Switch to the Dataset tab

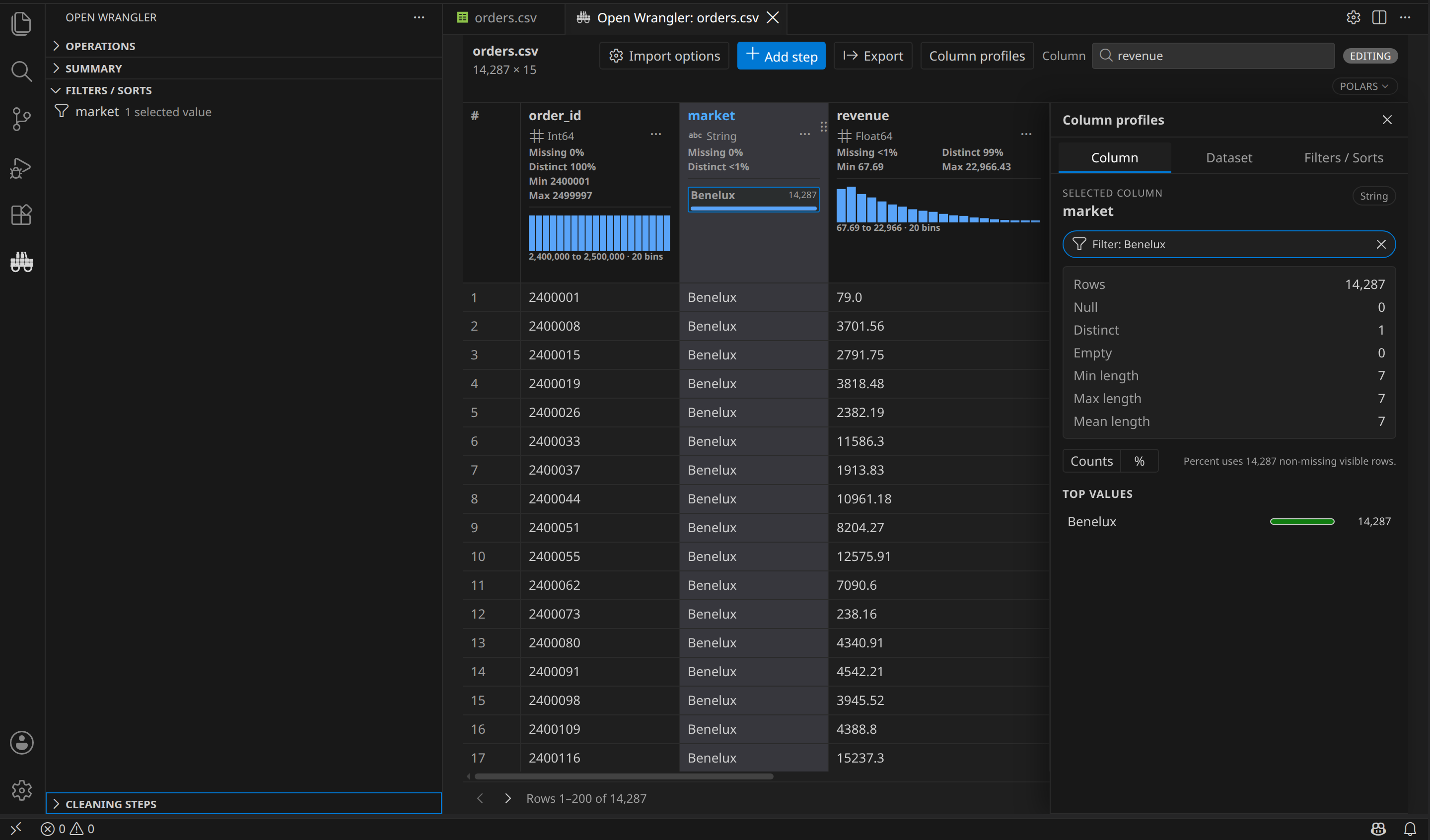coord(1228,157)
